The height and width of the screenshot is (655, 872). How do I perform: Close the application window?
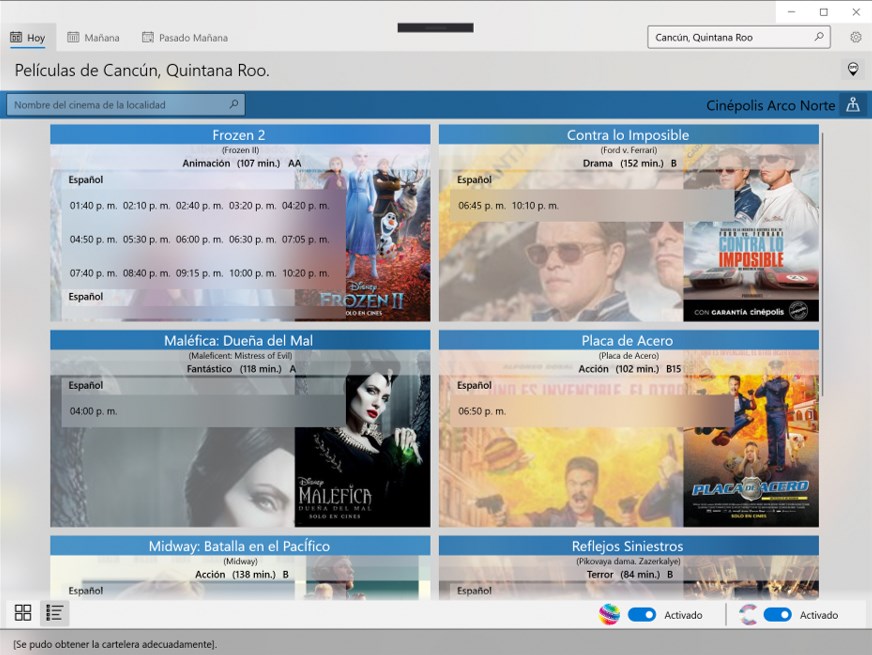856,12
